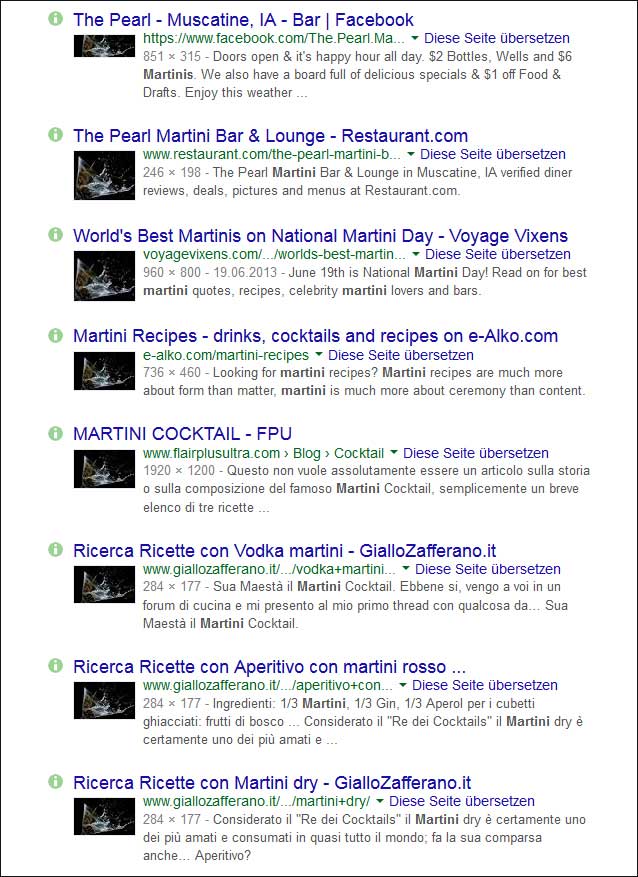
Task: Open The Pearl - Muscatine, IA - Bar | Facebook link
Action: [x=243, y=20]
